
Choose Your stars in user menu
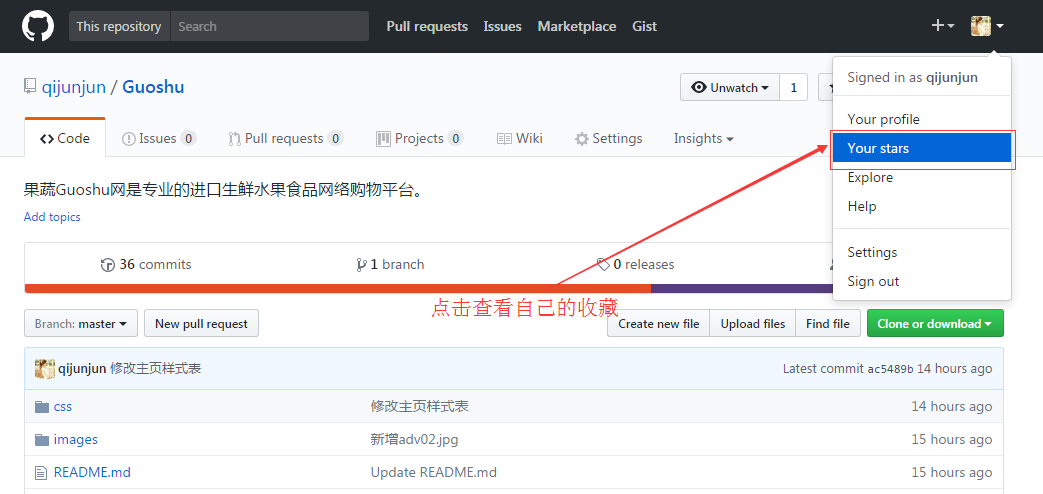[x=922, y=148]
